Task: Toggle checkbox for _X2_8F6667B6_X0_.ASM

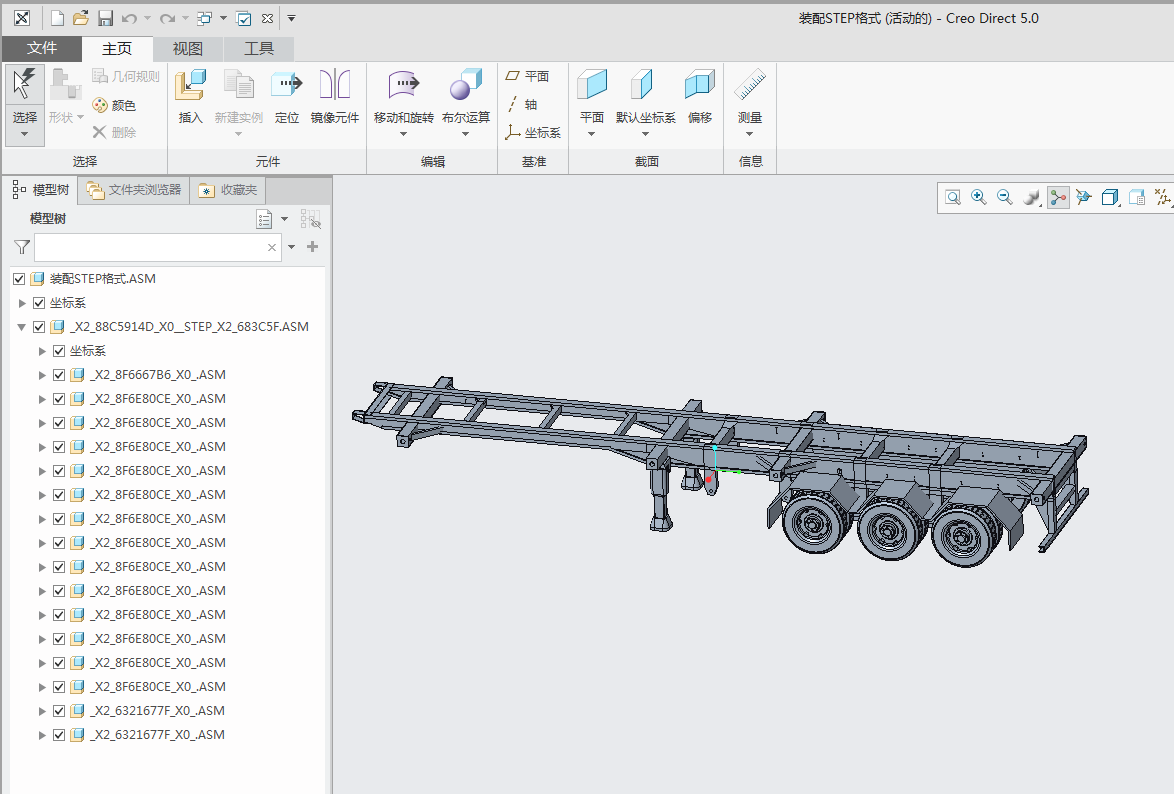Action: pos(59,375)
